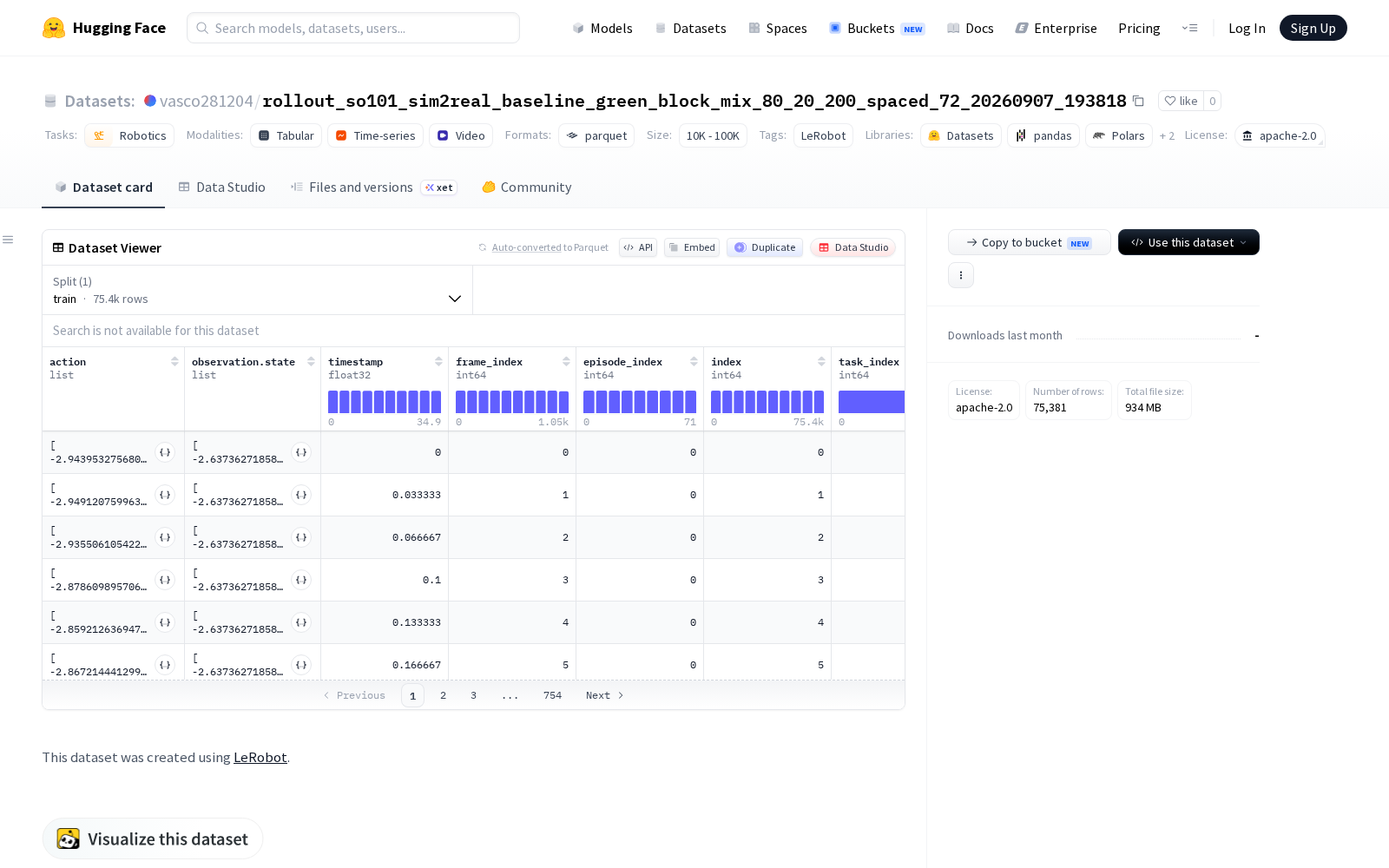Open Spaces in the top navigation
The width and height of the screenshot is (1389, 868).
tap(778, 28)
